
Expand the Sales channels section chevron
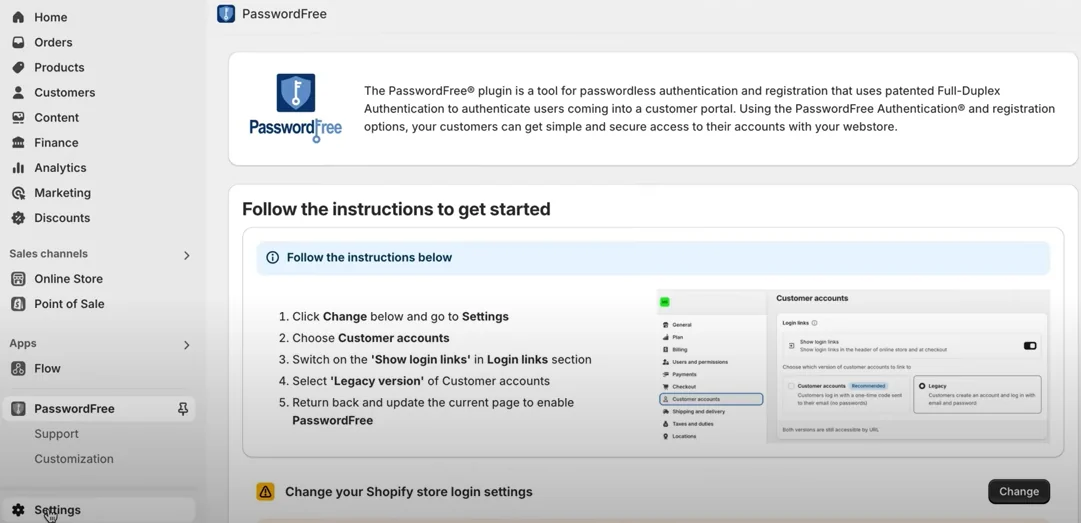(x=186, y=256)
